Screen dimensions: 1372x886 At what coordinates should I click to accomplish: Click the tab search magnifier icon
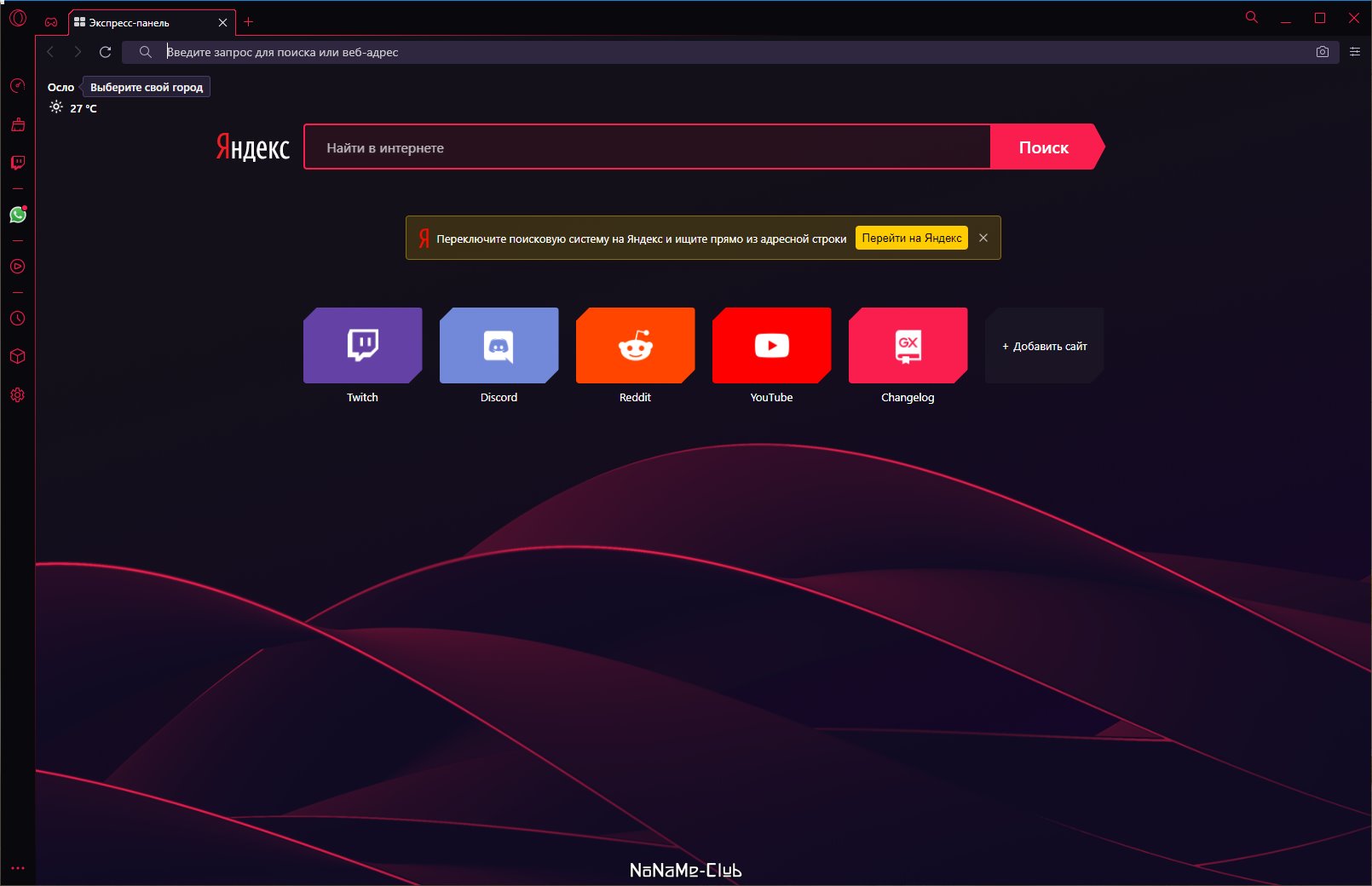pyautogui.click(x=1252, y=17)
